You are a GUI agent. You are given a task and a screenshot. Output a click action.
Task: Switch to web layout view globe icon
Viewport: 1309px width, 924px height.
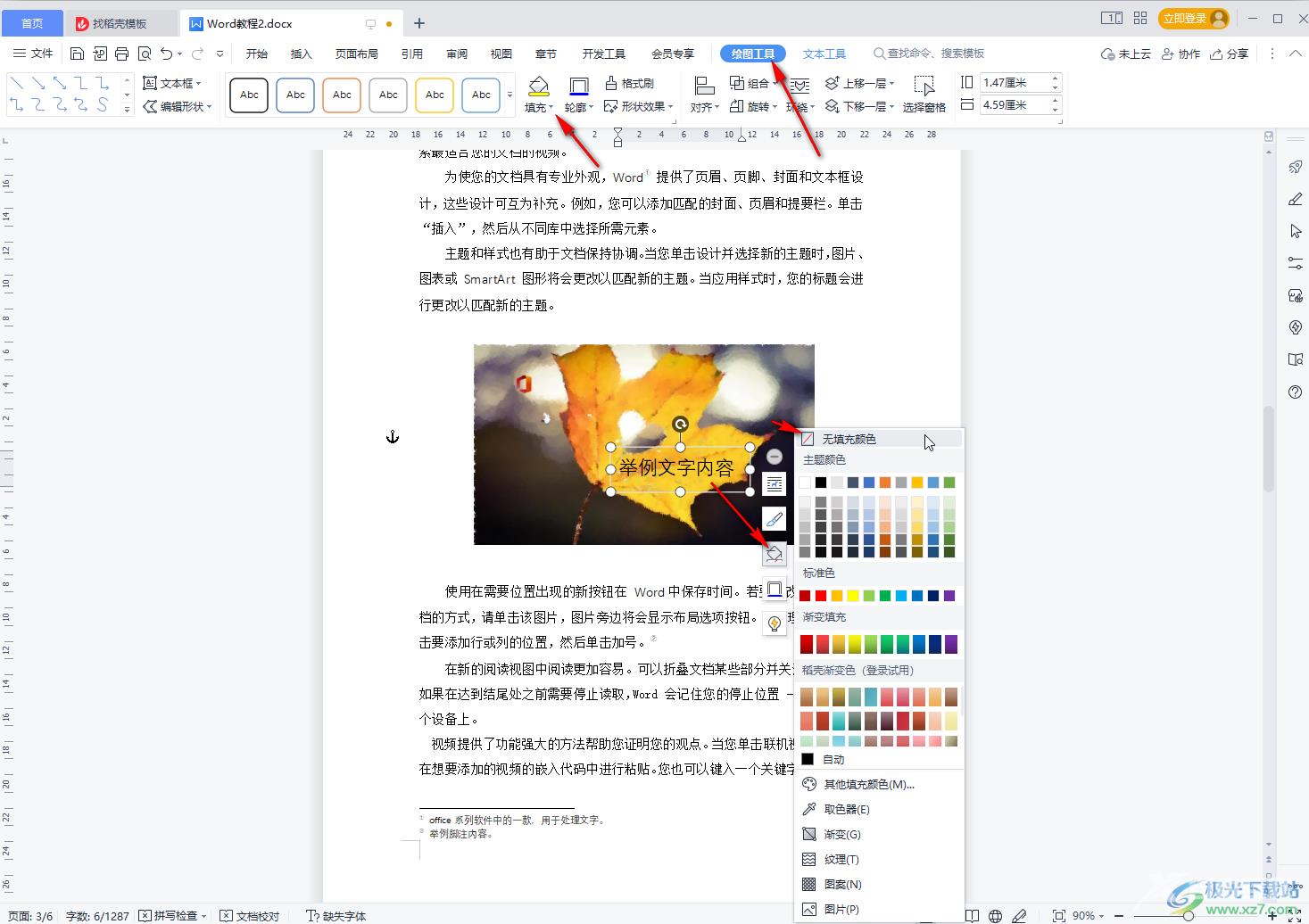pyautogui.click(x=994, y=916)
